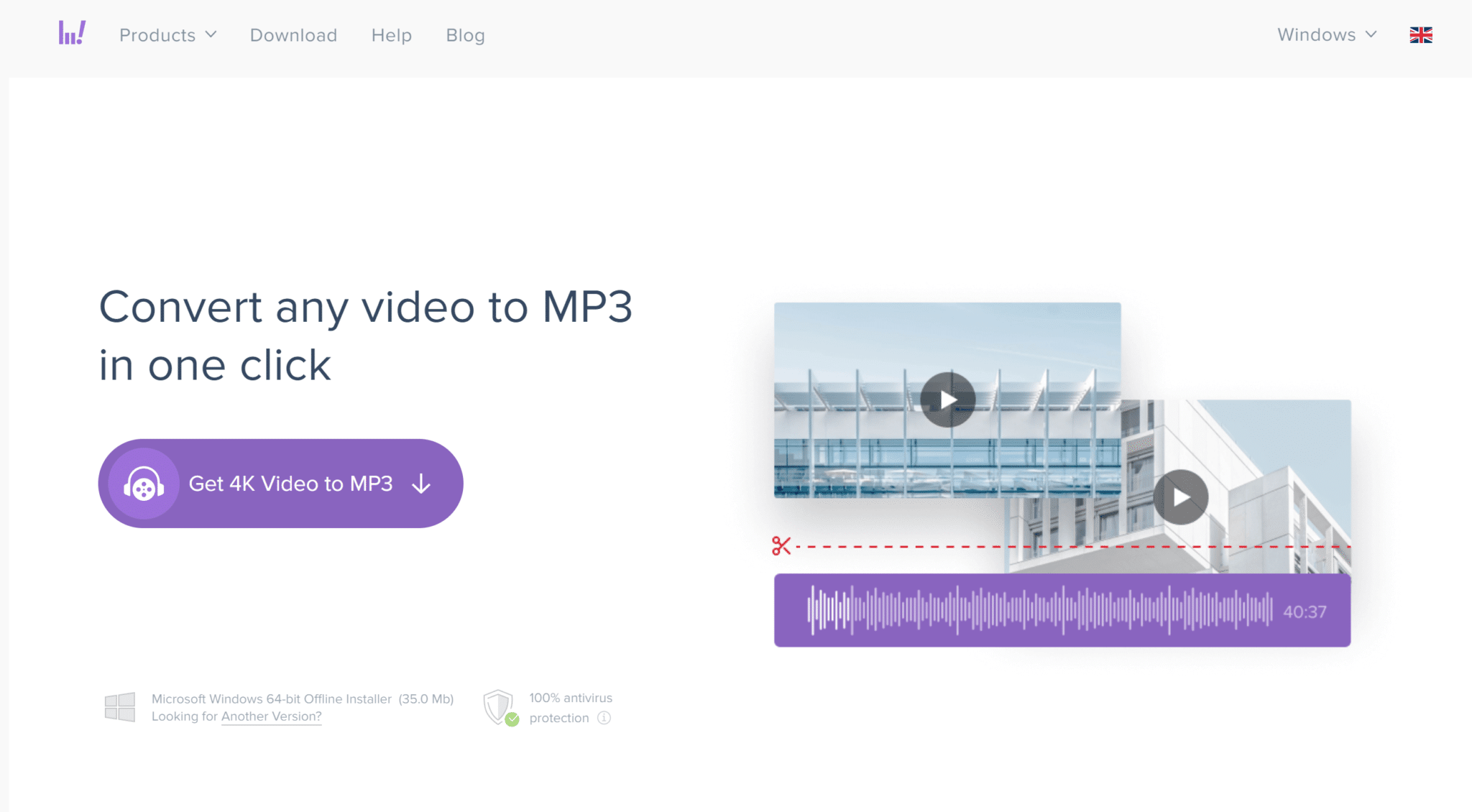This screenshot has width=1472, height=812.
Task: Expand the Products dropdown menu
Action: [165, 35]
